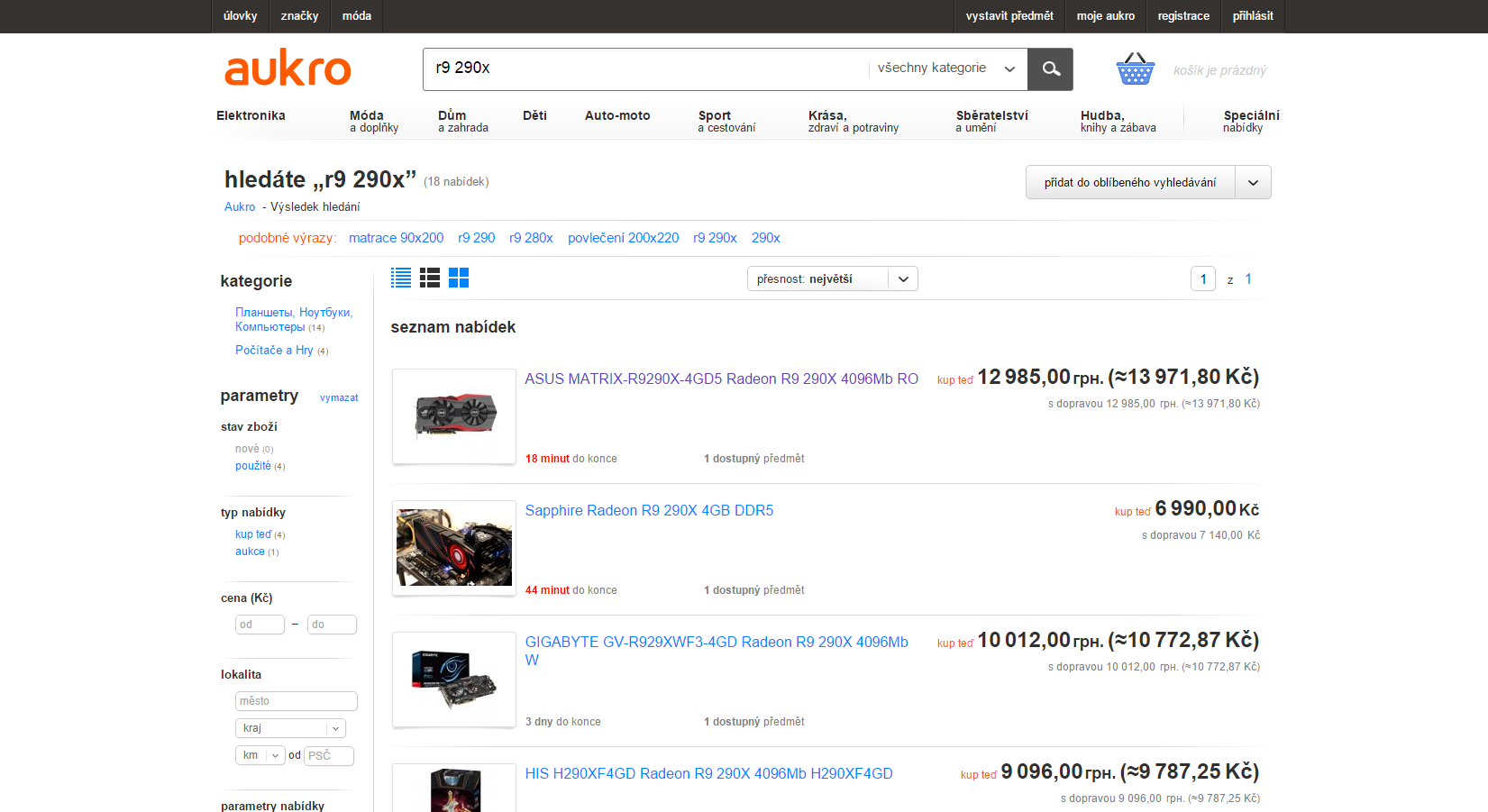
Task: Open GIGABYTE card thumbnail
Action: coord(454,680)
